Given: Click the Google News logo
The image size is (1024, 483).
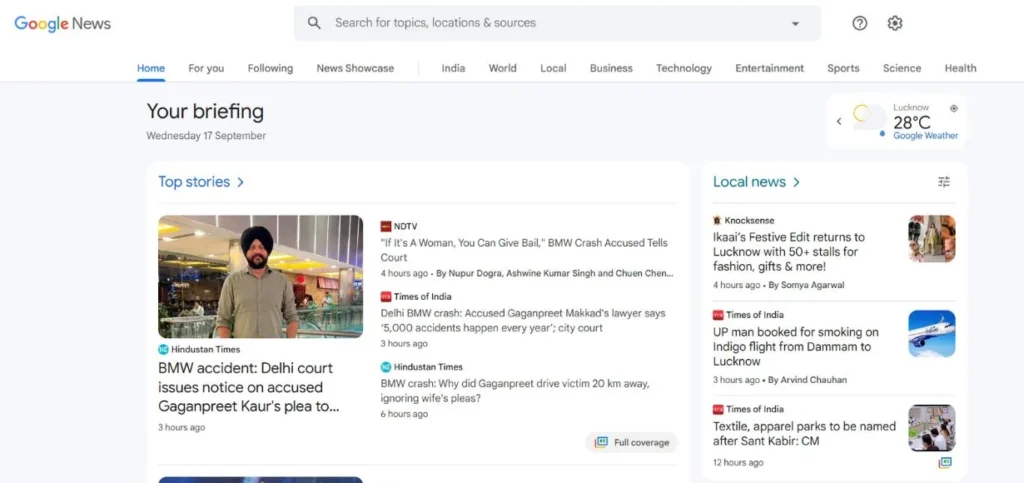Looking at the screenshot, I should (62, 24).
